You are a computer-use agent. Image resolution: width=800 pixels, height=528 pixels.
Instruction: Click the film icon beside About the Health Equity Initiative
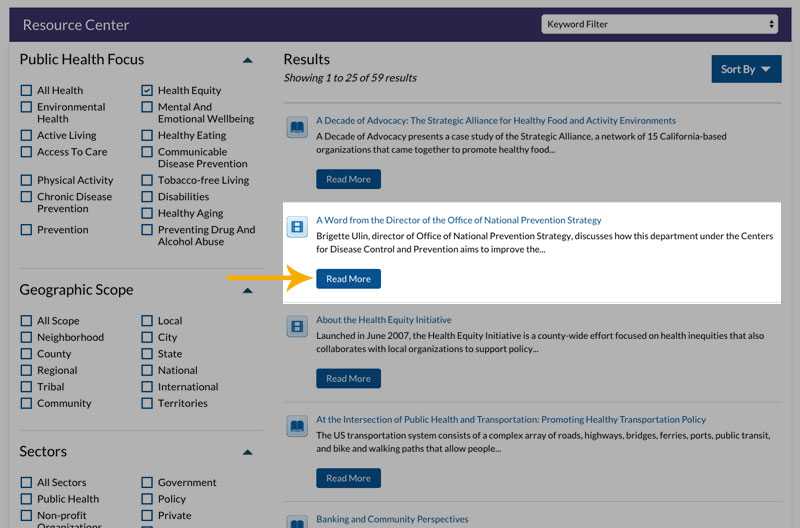[x=297, y=326]
